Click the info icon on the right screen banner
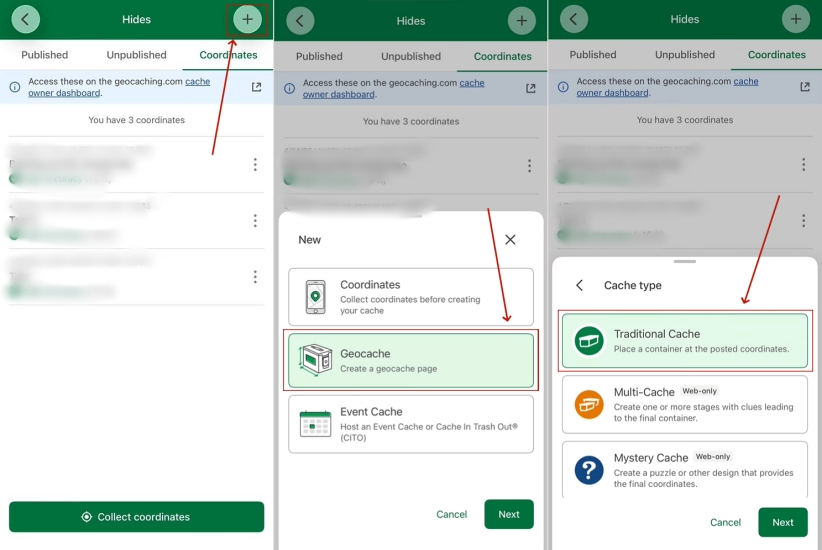 [563, 87]
